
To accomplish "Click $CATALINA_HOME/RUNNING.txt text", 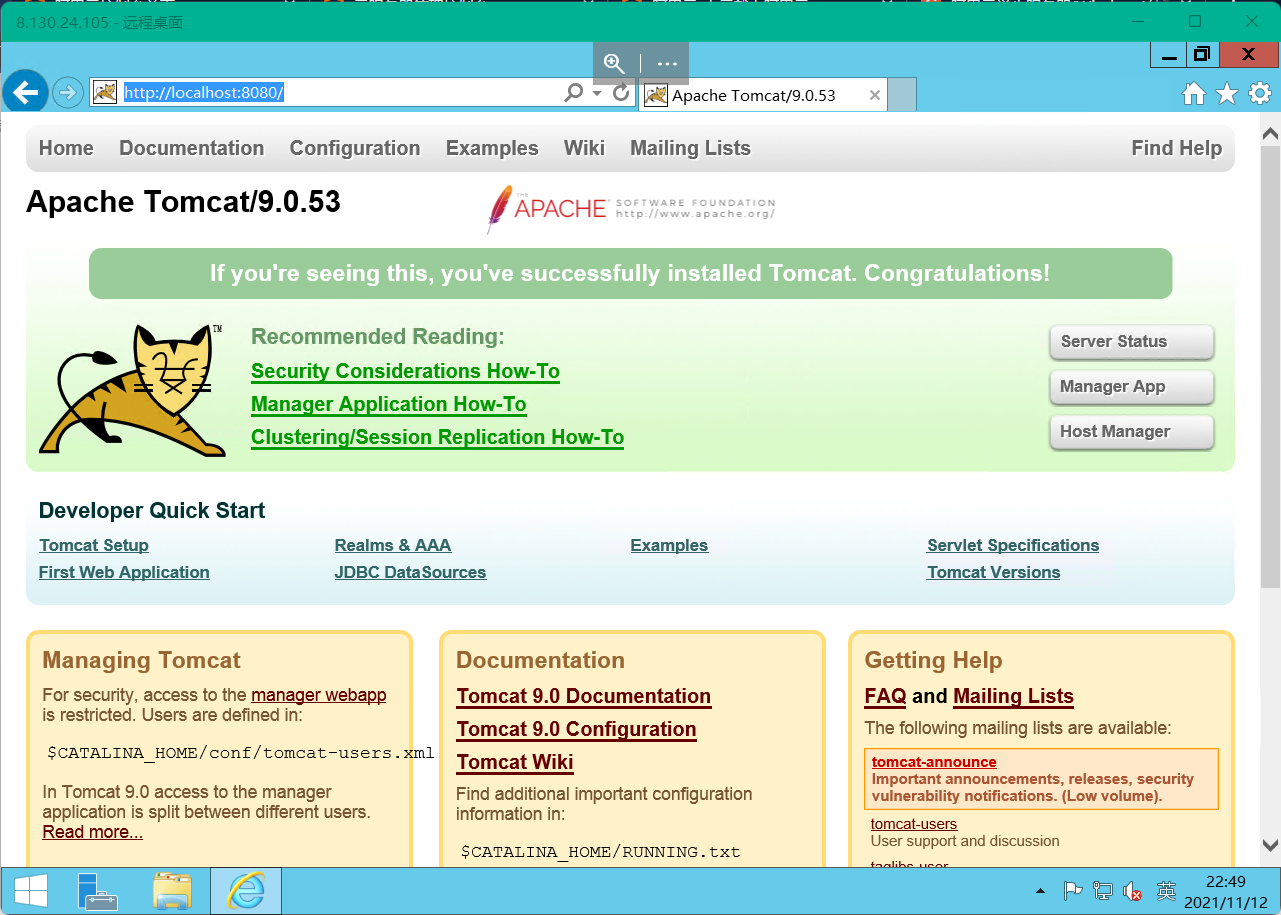I will [600, 852].
